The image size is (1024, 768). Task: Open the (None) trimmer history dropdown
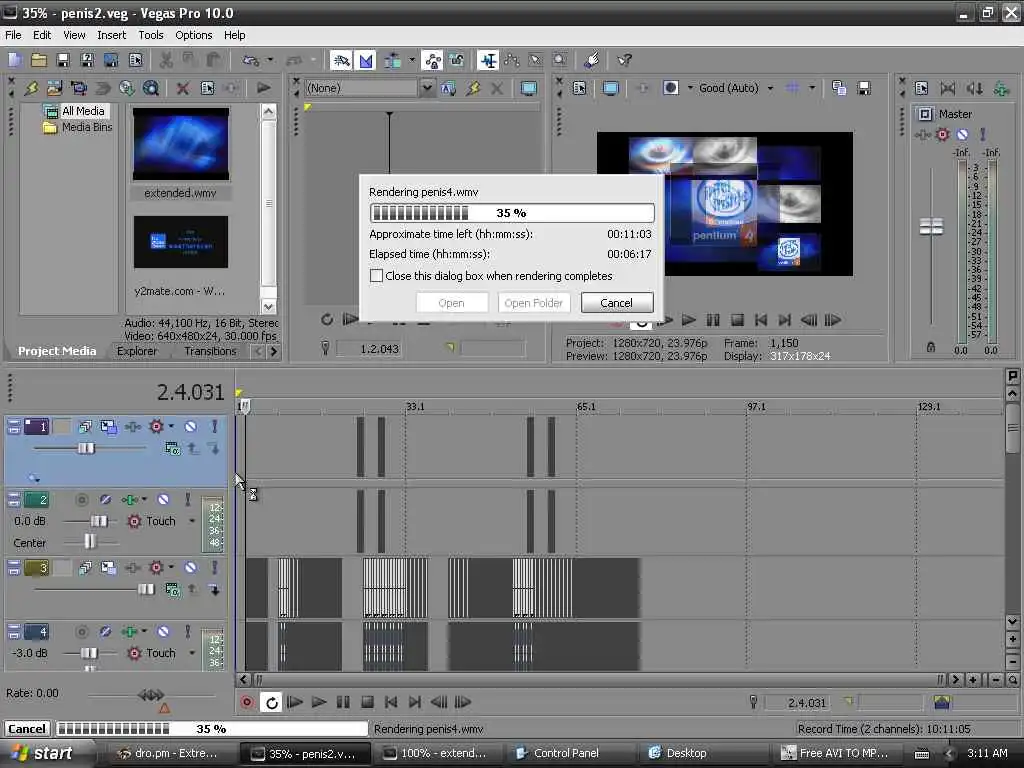[x=427, y=88]
